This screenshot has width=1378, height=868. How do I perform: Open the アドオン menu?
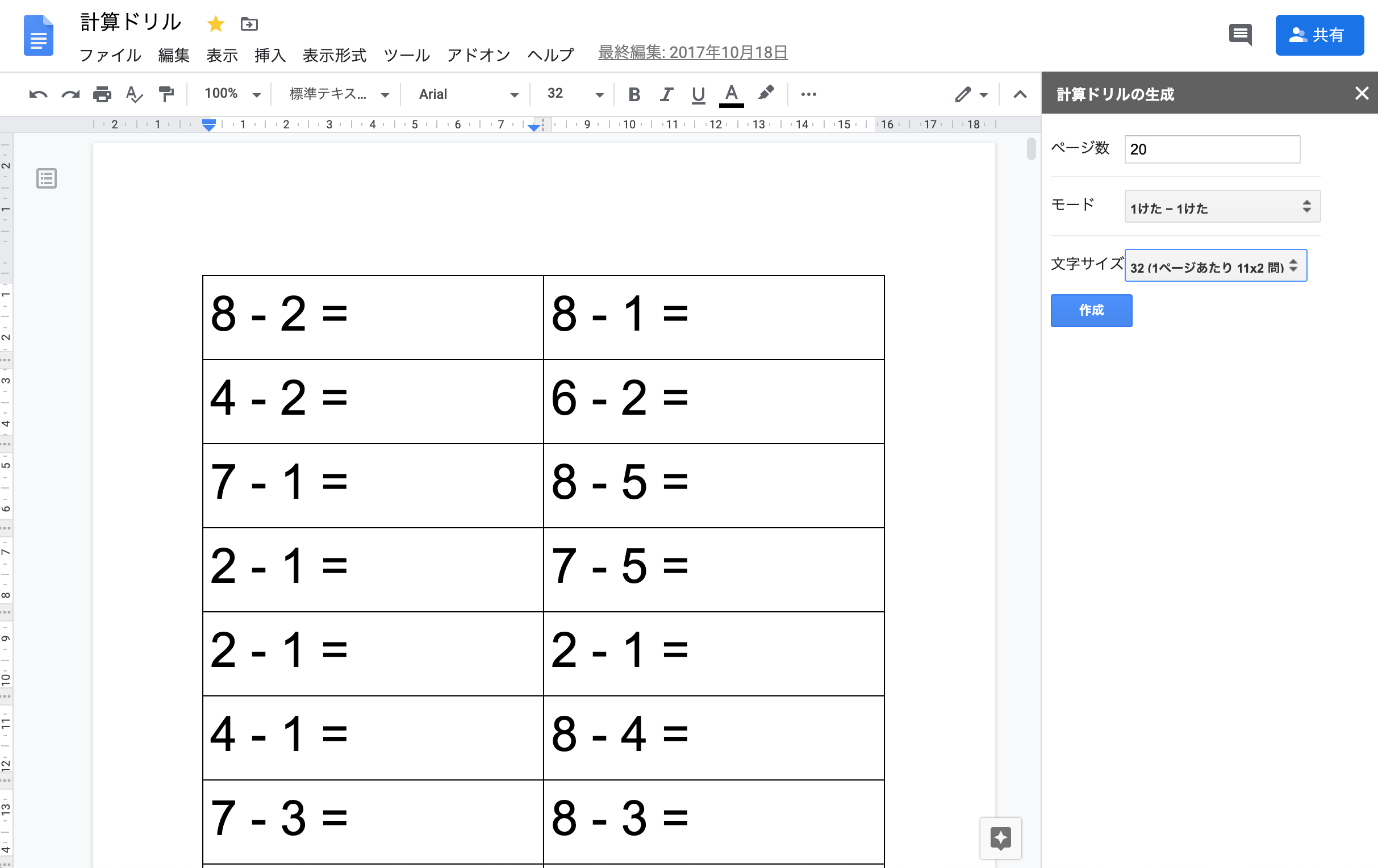(x=478, y=56)
